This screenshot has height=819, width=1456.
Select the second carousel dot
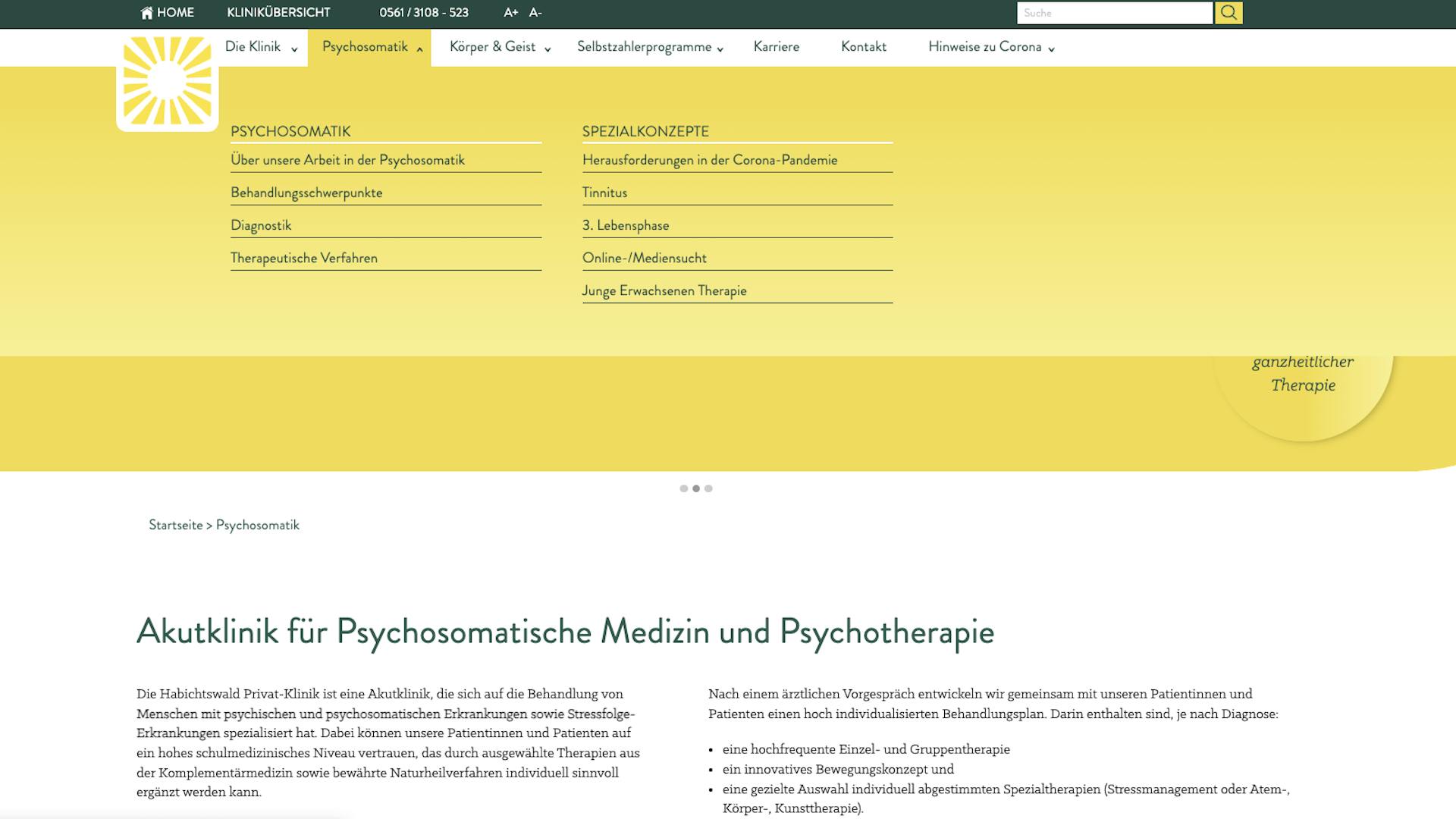point(696,488)
